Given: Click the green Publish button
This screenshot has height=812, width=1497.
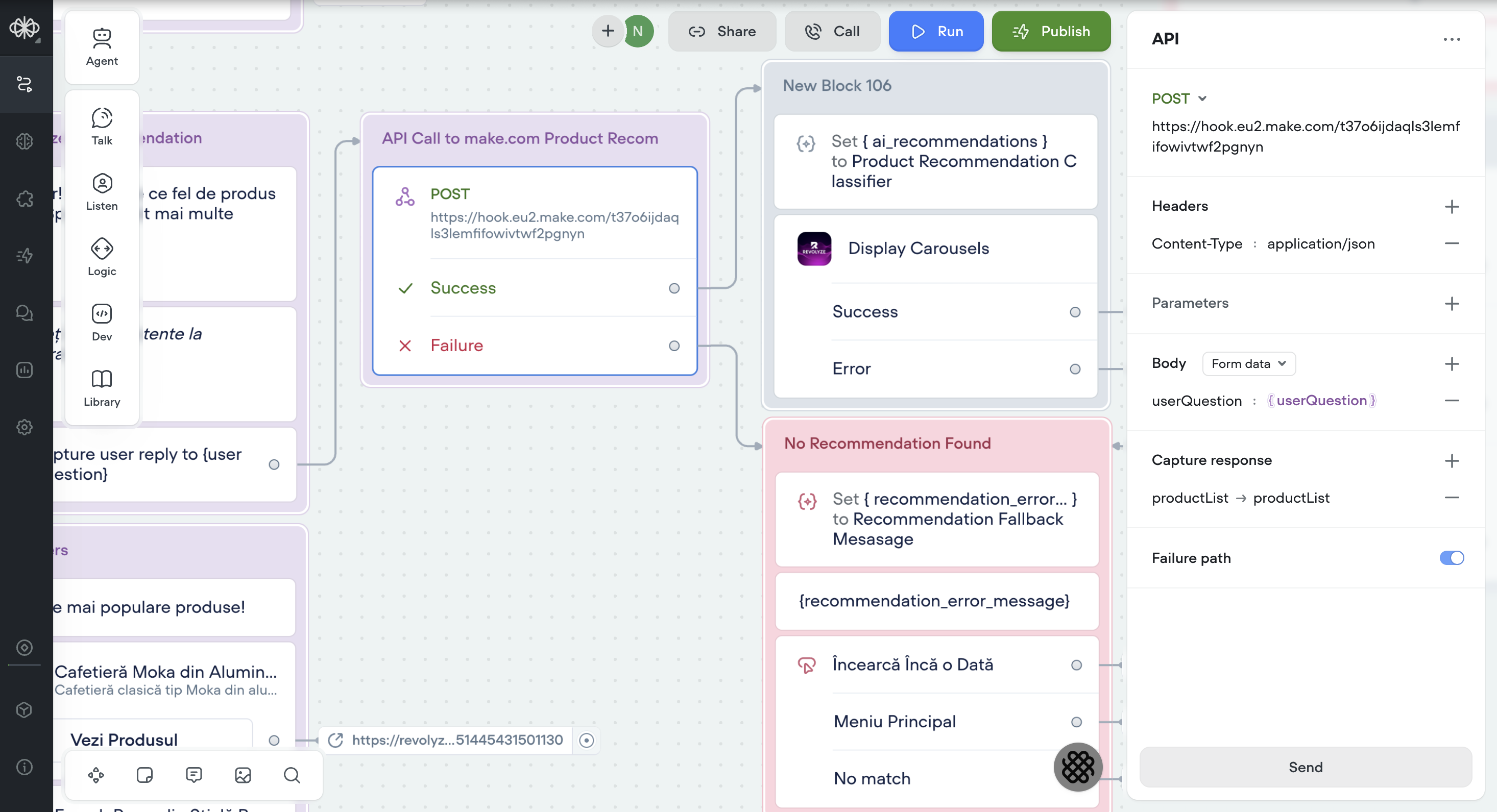Looking at the screenshot, I should pyautogui.click(x=1051, y=31).
